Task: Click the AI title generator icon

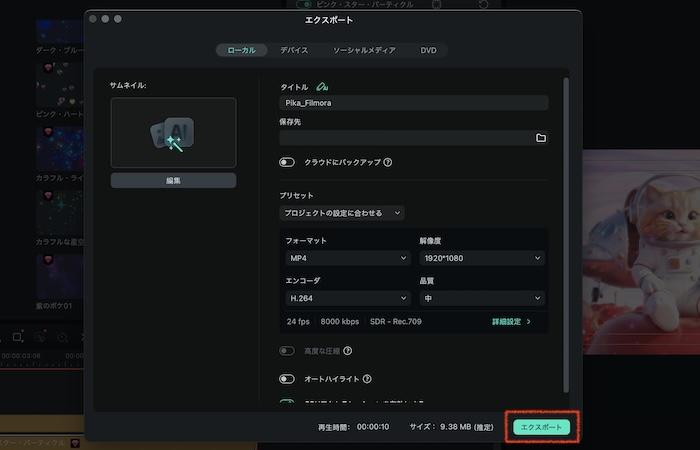Action: pyautogui.click(x=323, y=86)
